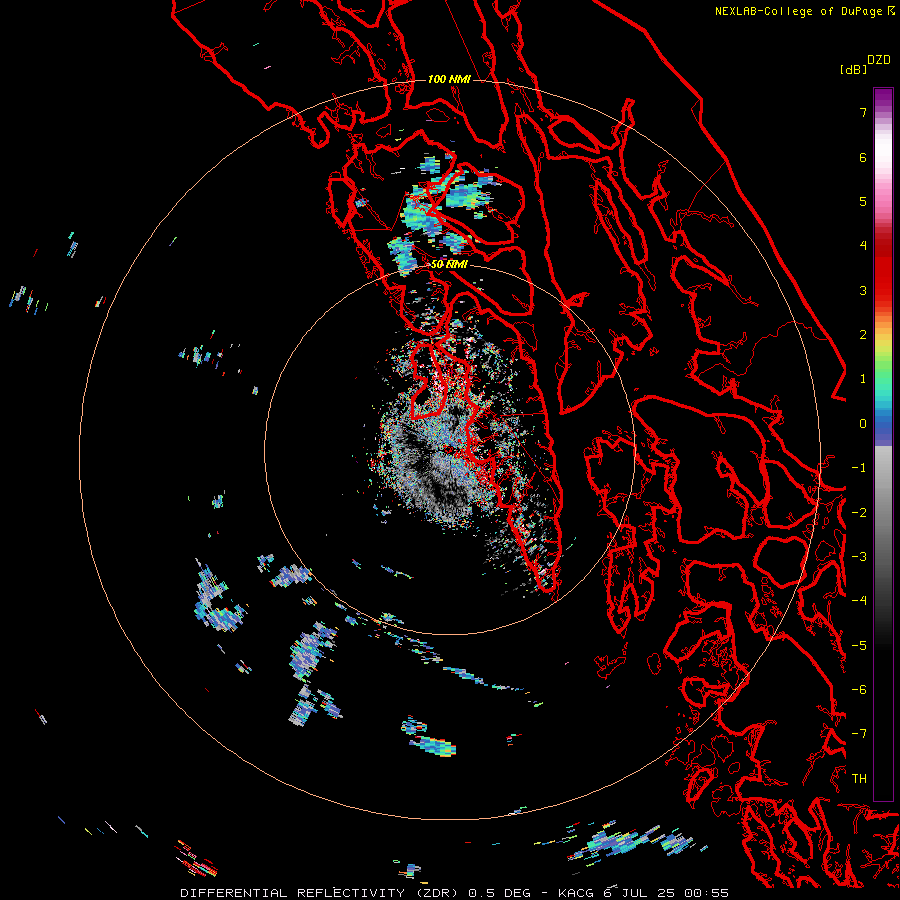Viewport: 900px width, 900px height.
Task: Click the -6 value on the color scale
Action: click(859, 690)
